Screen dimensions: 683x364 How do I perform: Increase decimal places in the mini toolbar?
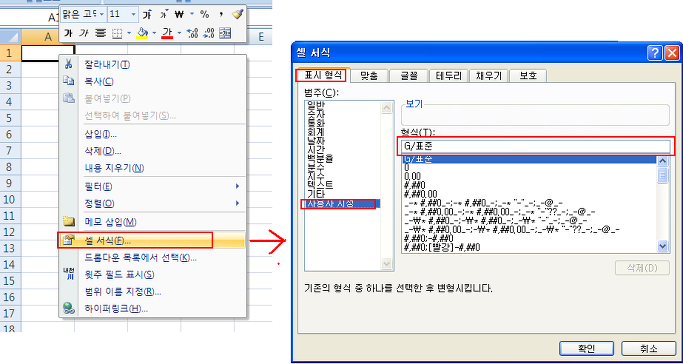click(x=192, y=33)
